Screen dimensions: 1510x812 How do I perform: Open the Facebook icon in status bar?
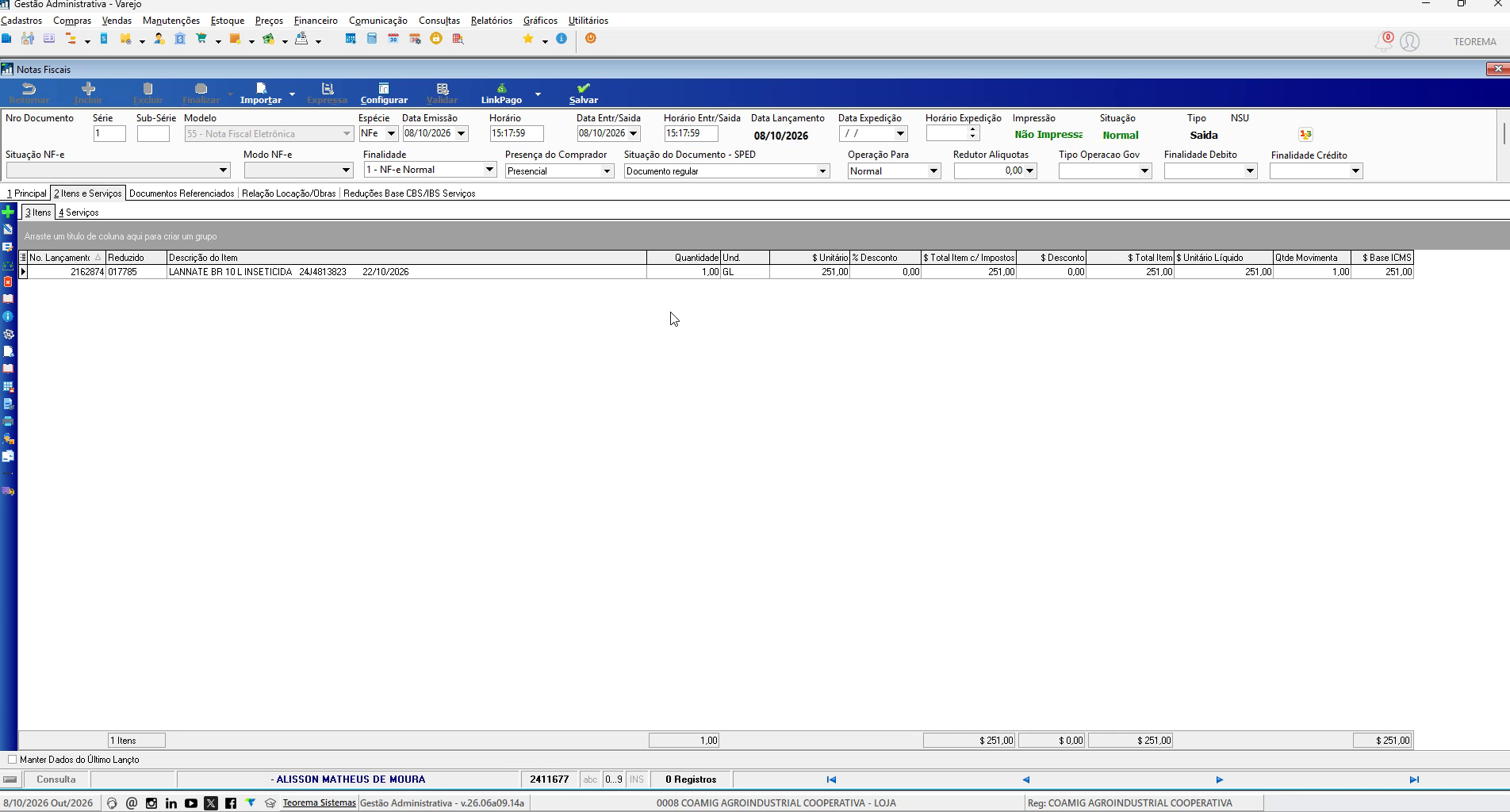pos(231,803)
